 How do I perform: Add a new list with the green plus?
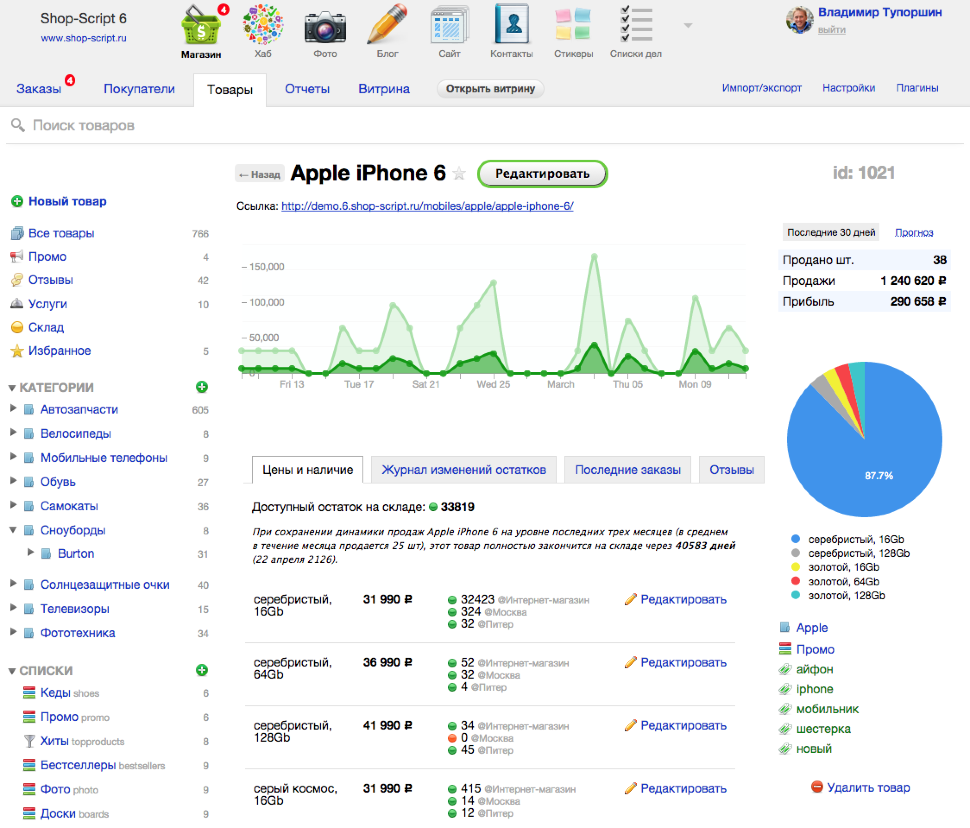pos(202,670)
